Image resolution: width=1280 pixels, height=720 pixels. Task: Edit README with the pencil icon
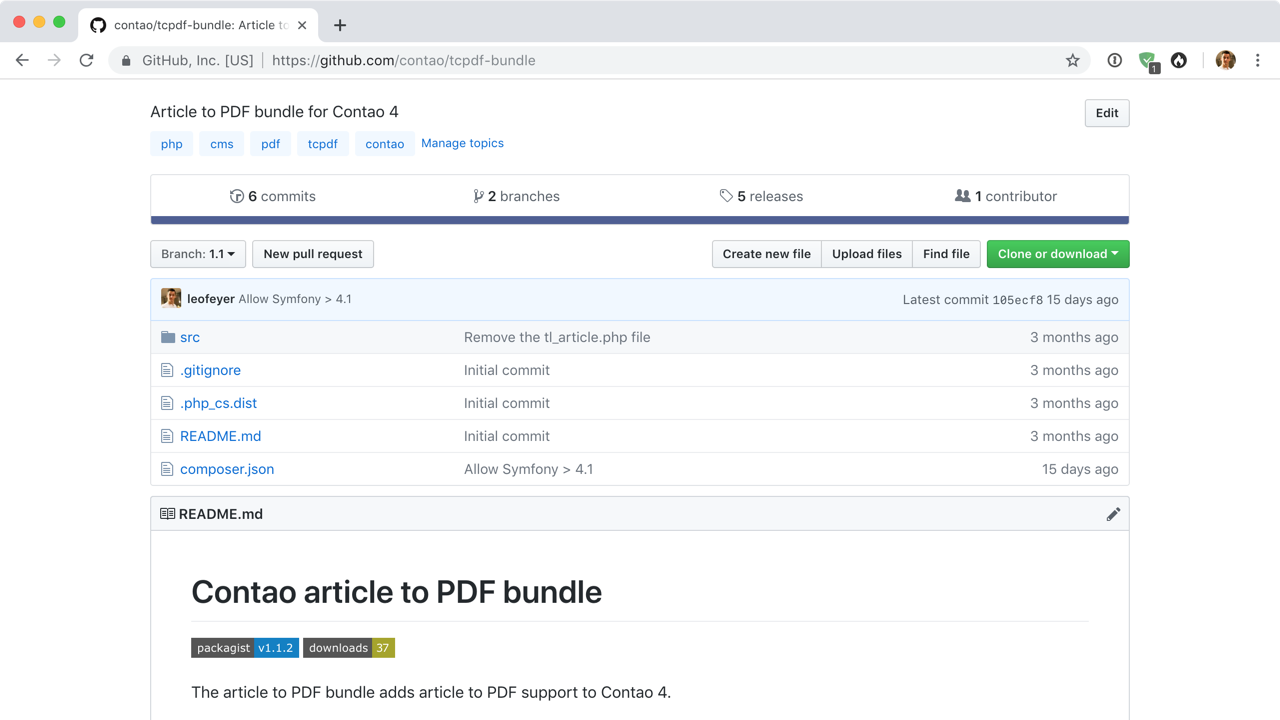click(1113, 514)
